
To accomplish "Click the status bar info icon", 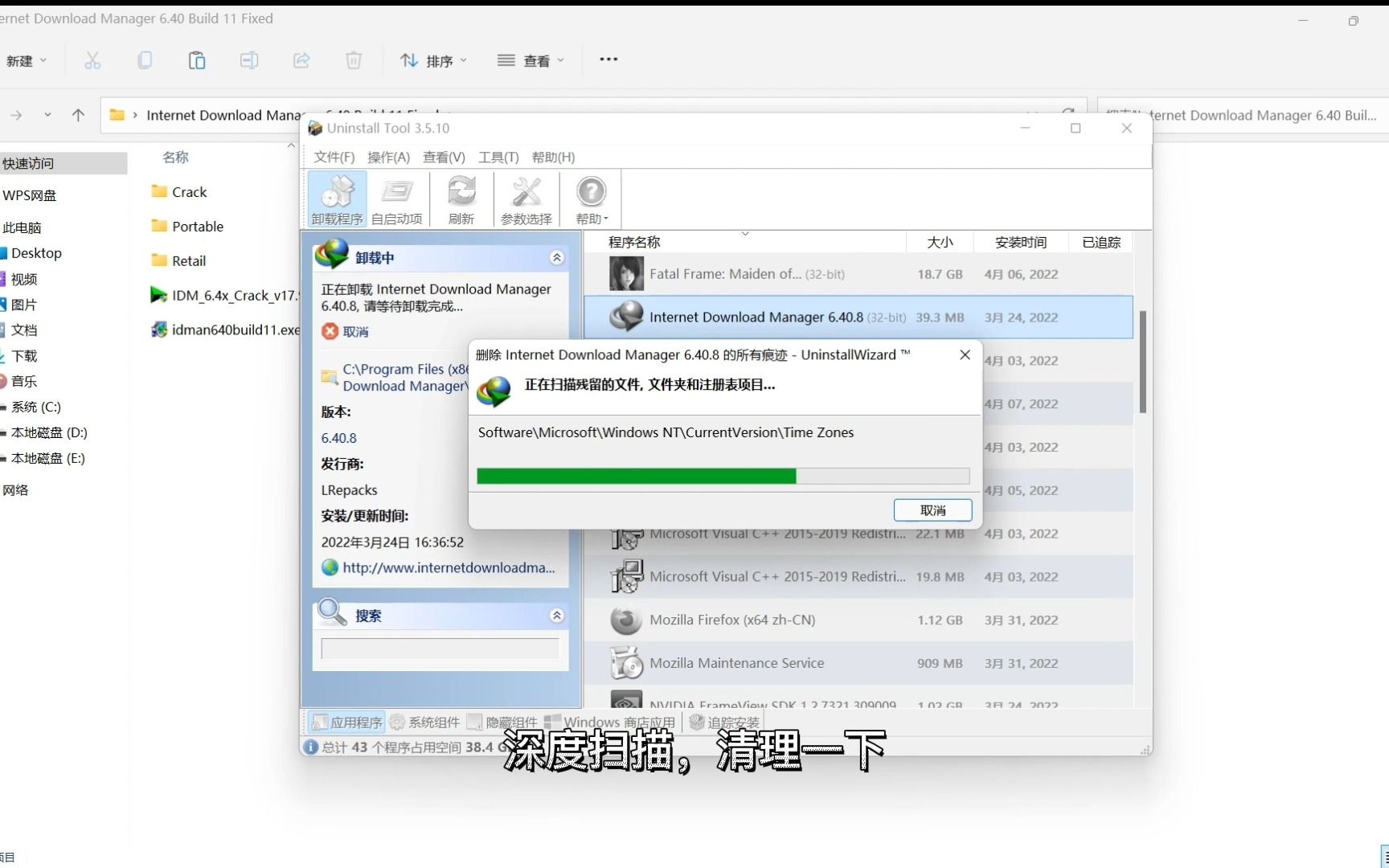I will point(311,747).
